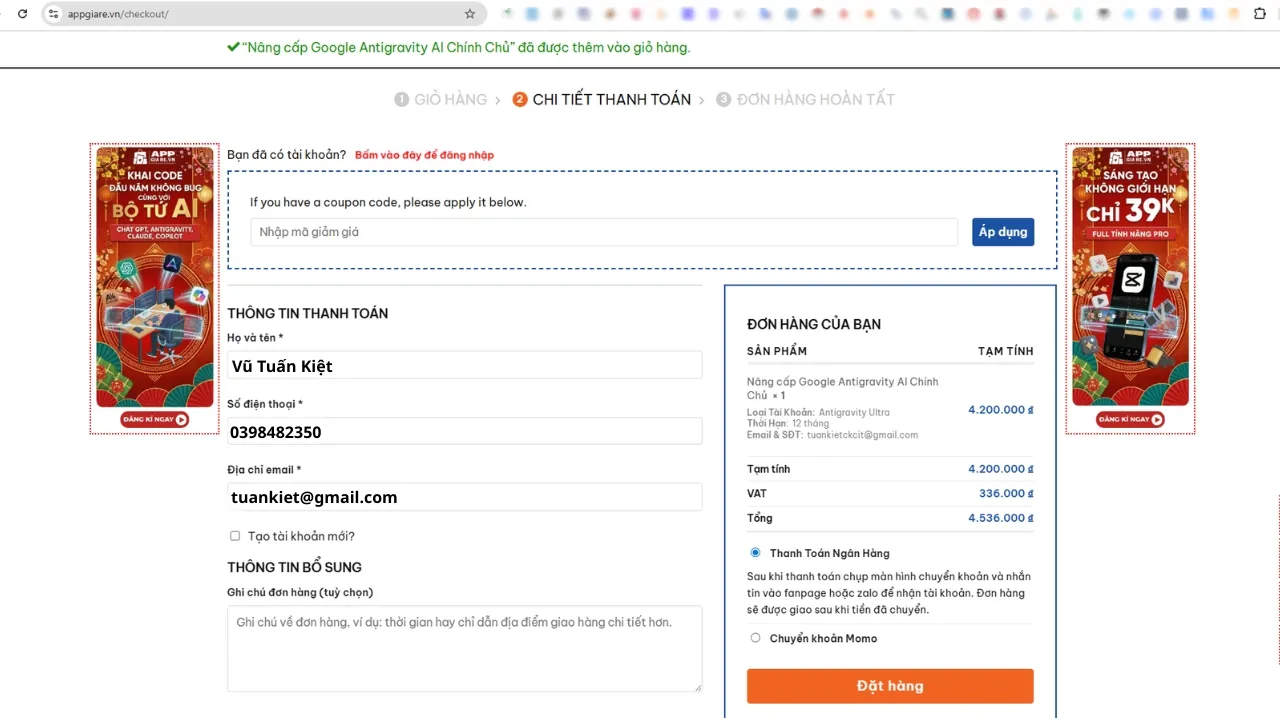This screenshot has height=720, width=1280.
Task: Select Thanh Toán Ngân Hàng payment option
Action: 755,553
